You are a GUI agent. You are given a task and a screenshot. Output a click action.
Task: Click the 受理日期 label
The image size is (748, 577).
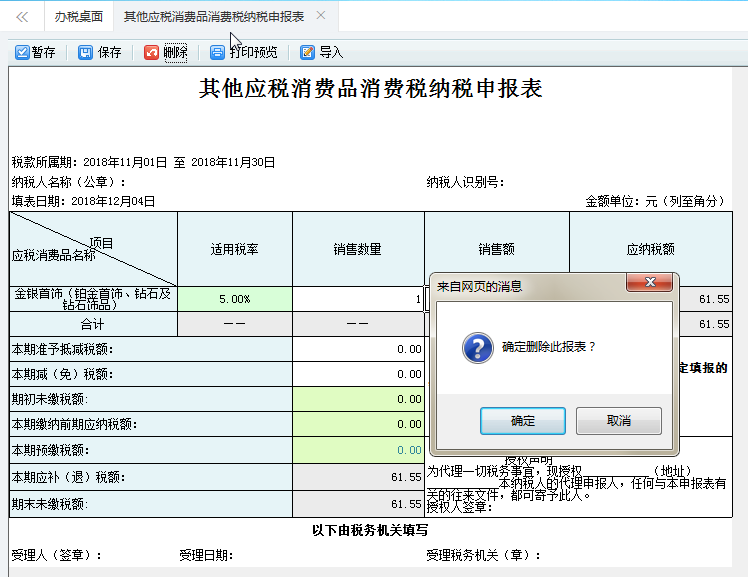click(x=206, y=555)
